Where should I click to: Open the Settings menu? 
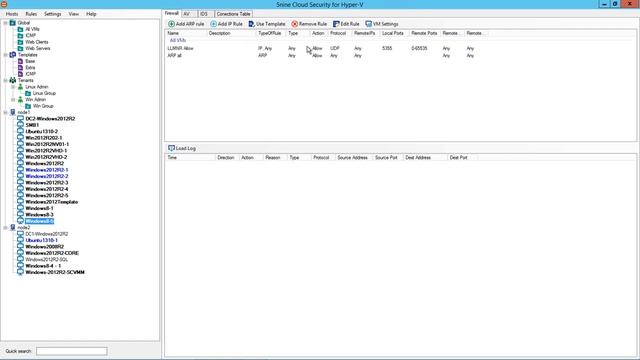pyautogui.click(x=52, y=14)
